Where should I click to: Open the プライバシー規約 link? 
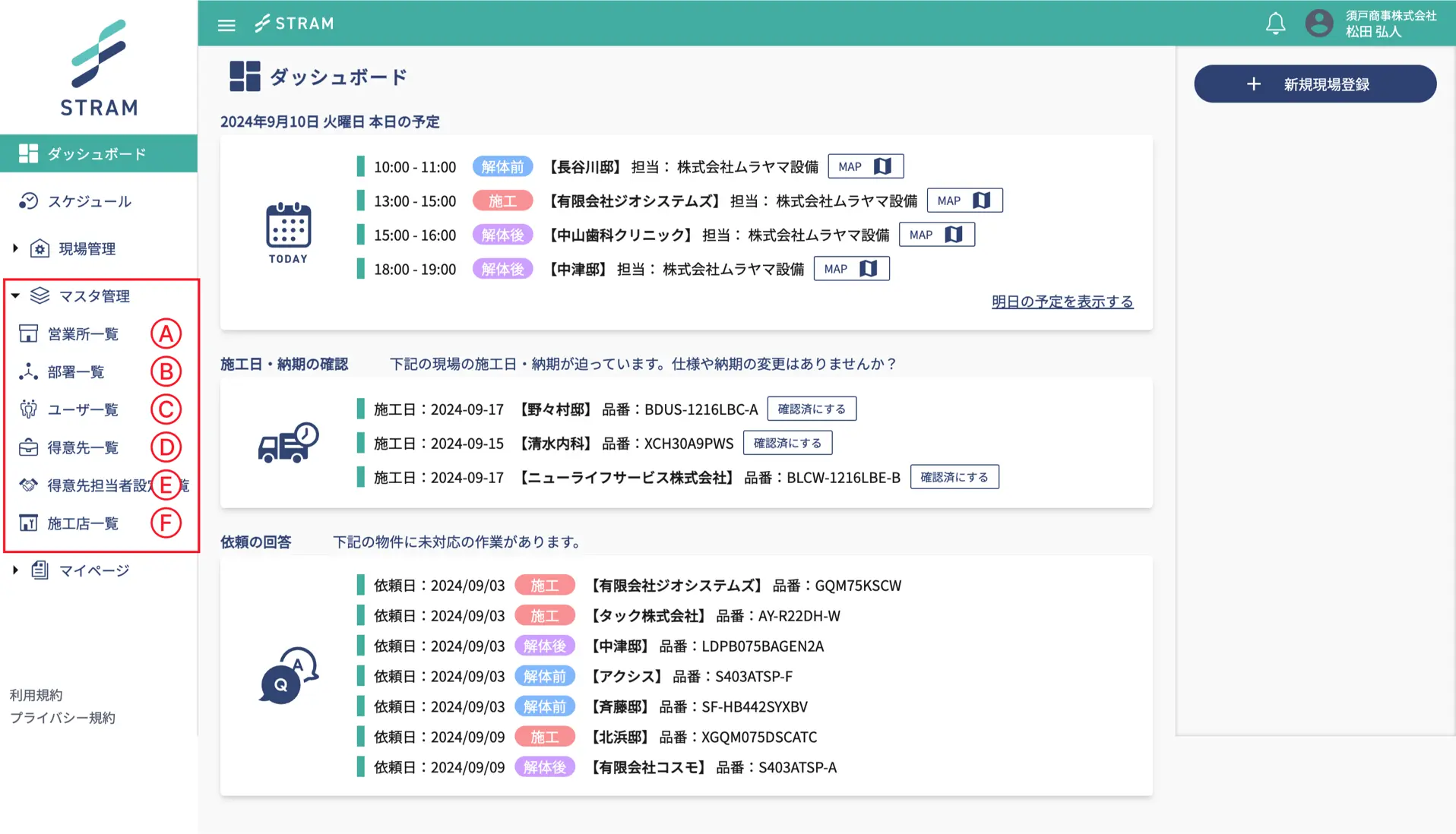tap(62, 718)
